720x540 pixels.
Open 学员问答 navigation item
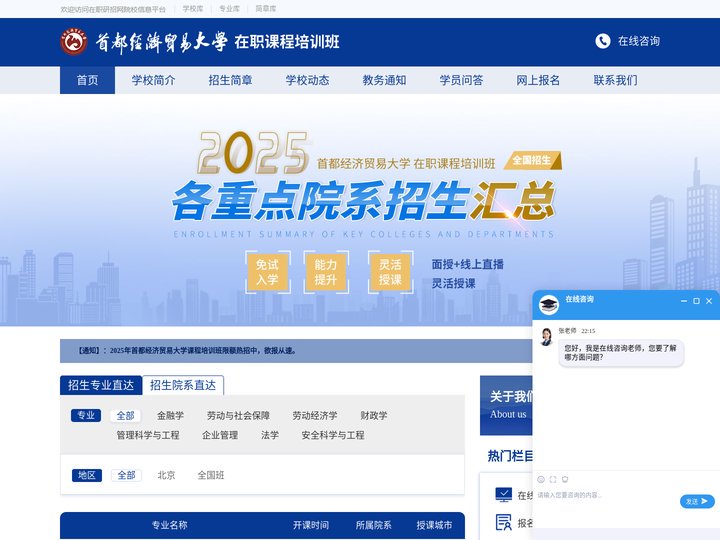(x=461, y=80)
